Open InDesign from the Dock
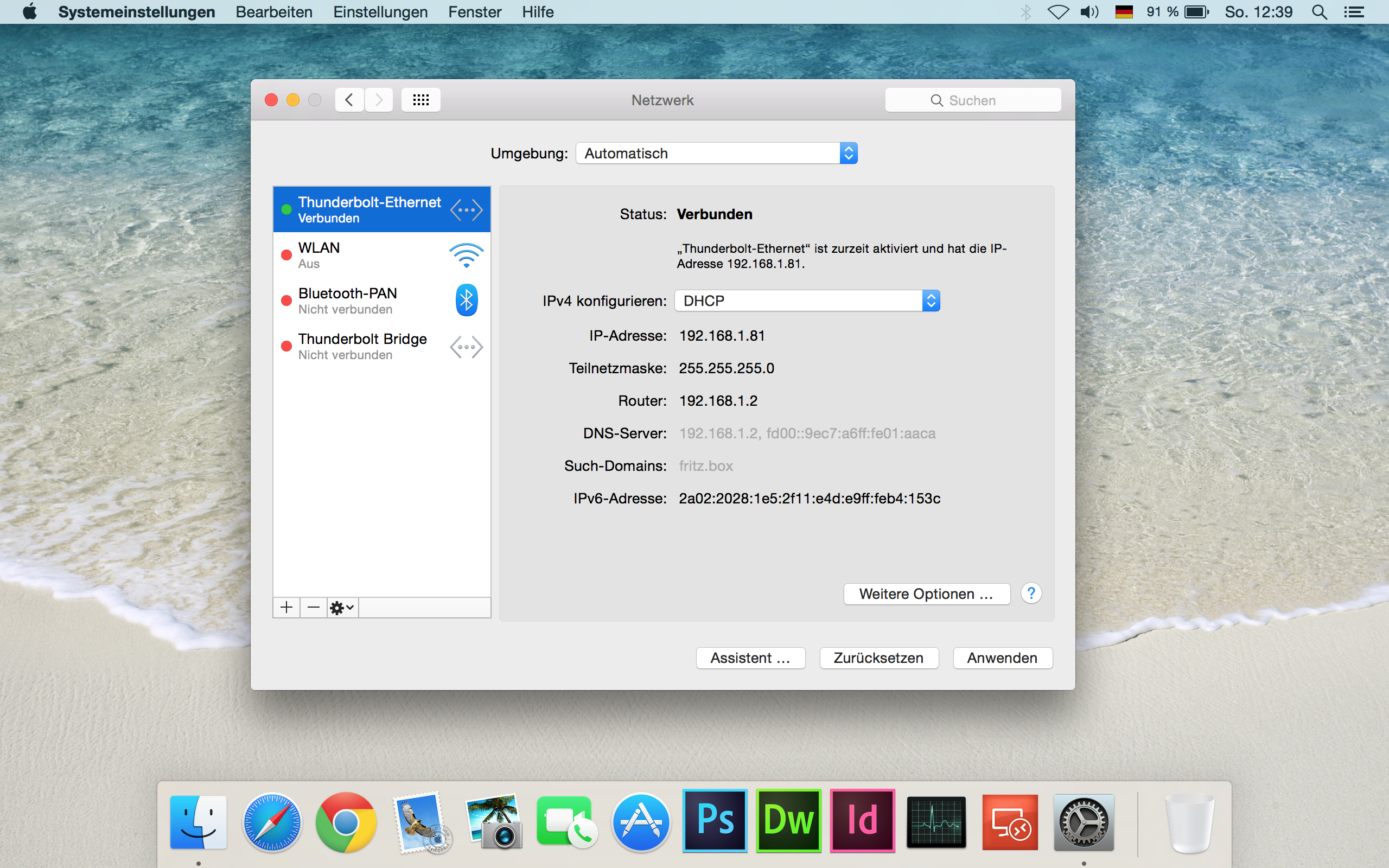 862,820
